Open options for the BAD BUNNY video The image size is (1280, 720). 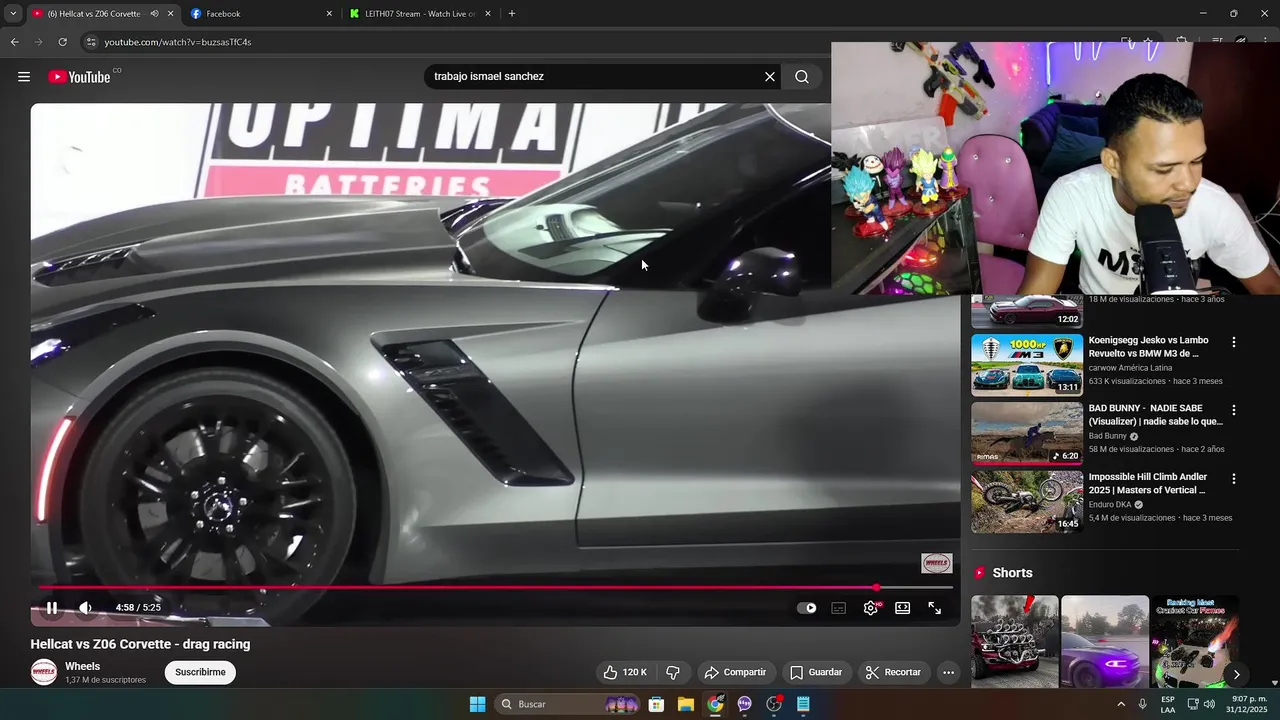tap(1234, 410)
